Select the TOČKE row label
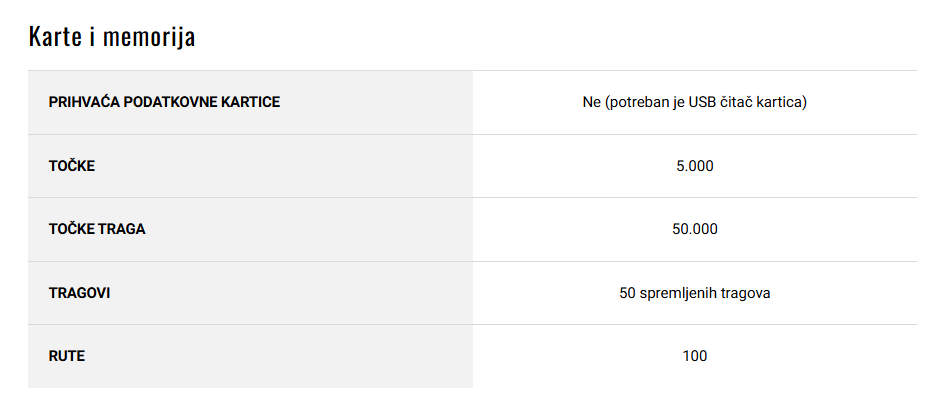Image resolution: width=938 pixels, height=420 pixels. 72,166
